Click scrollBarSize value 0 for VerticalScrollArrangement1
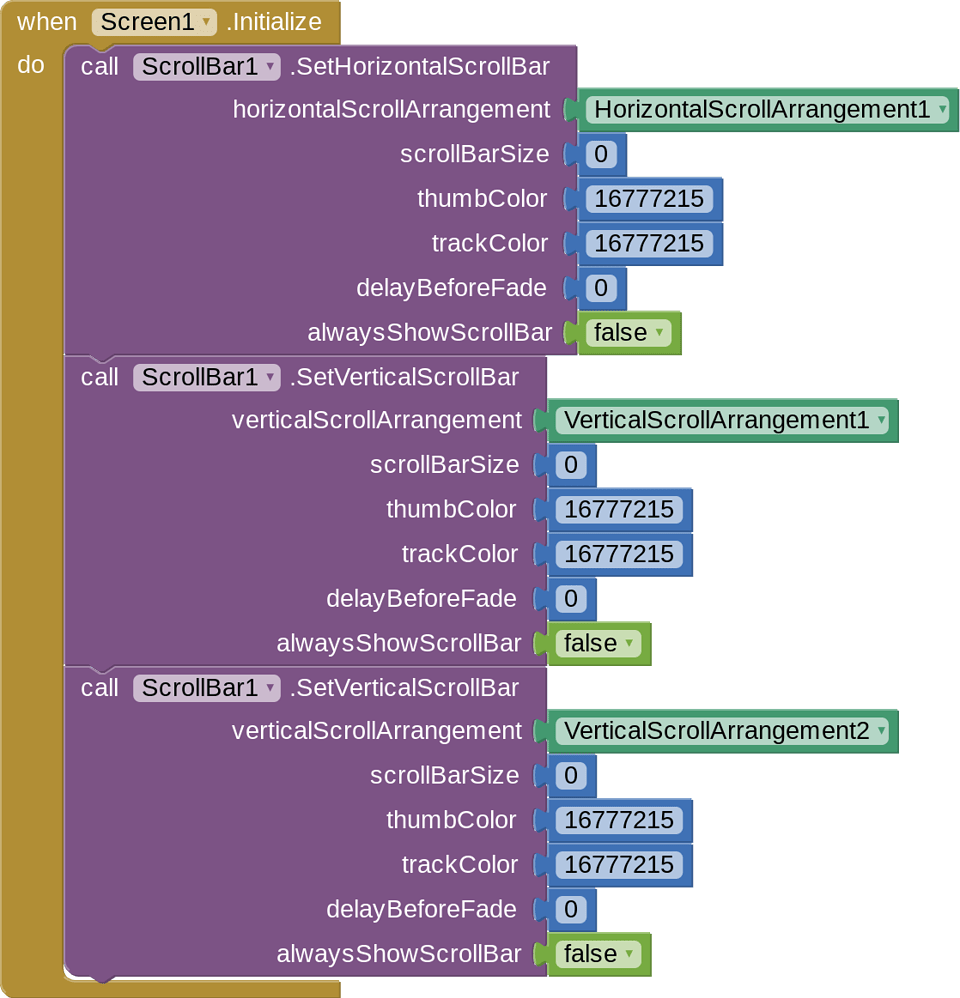960x998 pixels. click(570, 465)
